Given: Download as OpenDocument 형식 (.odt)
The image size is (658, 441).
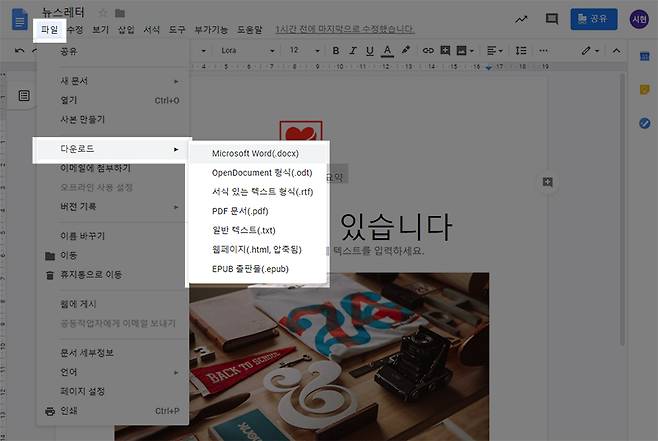Looking at the screenshot, I should 258,173.
